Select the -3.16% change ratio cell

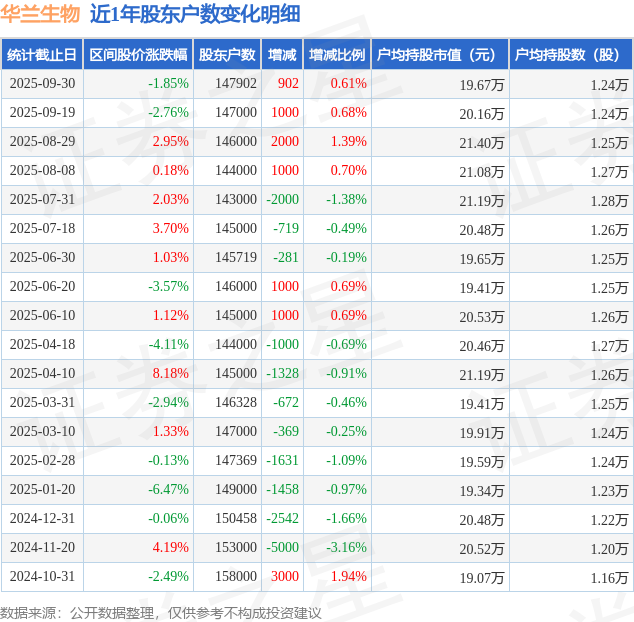point(346,548)
